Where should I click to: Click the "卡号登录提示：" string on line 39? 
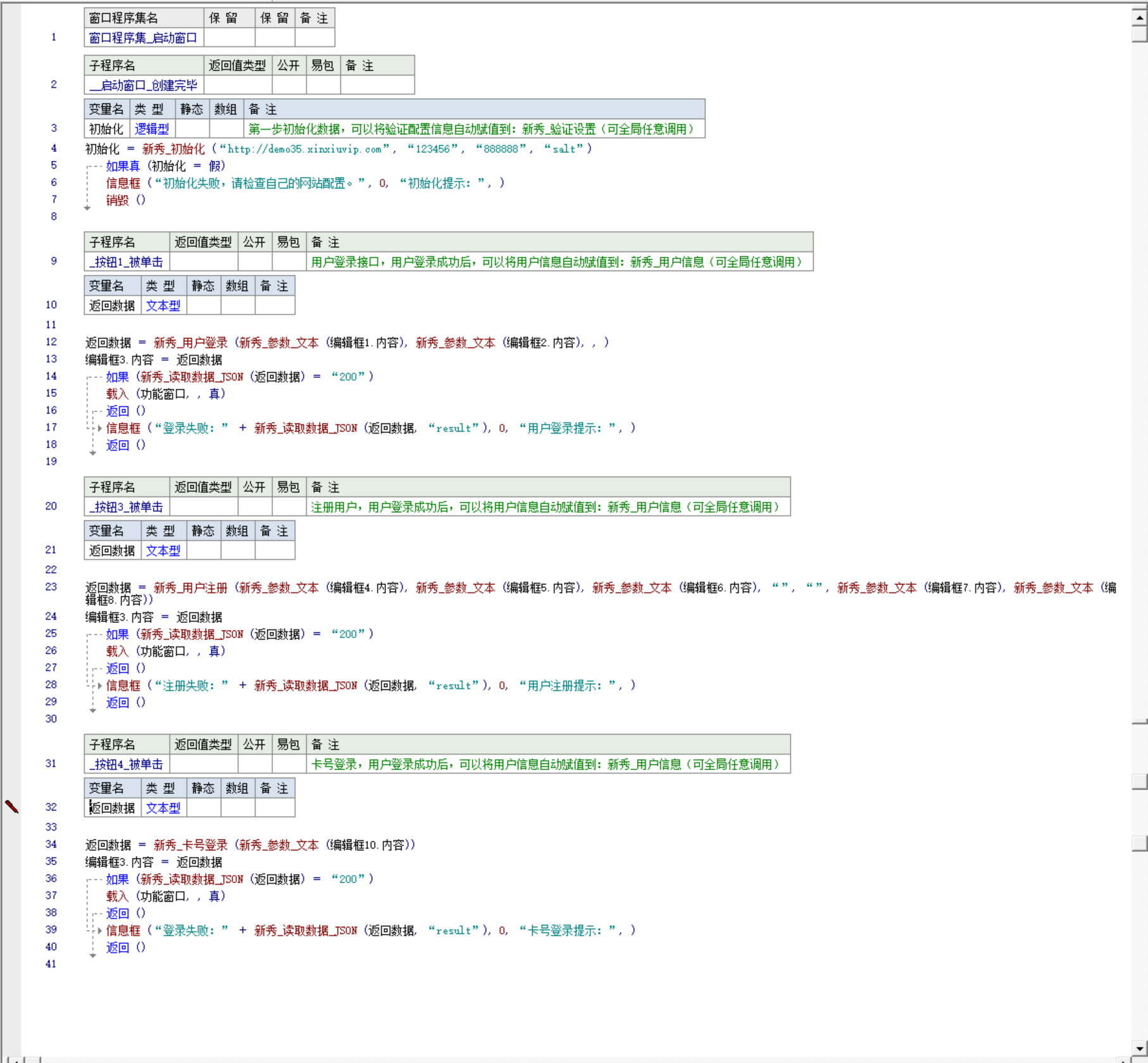click(x=568, y=930)
